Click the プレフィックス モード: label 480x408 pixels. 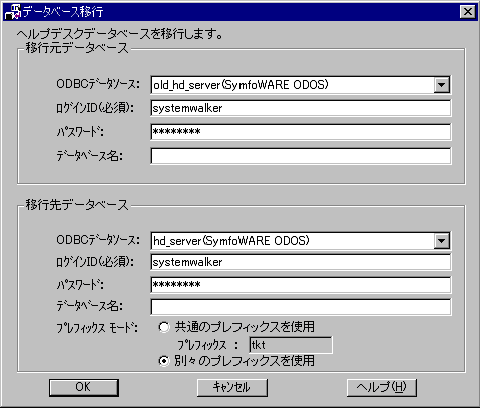97,328
